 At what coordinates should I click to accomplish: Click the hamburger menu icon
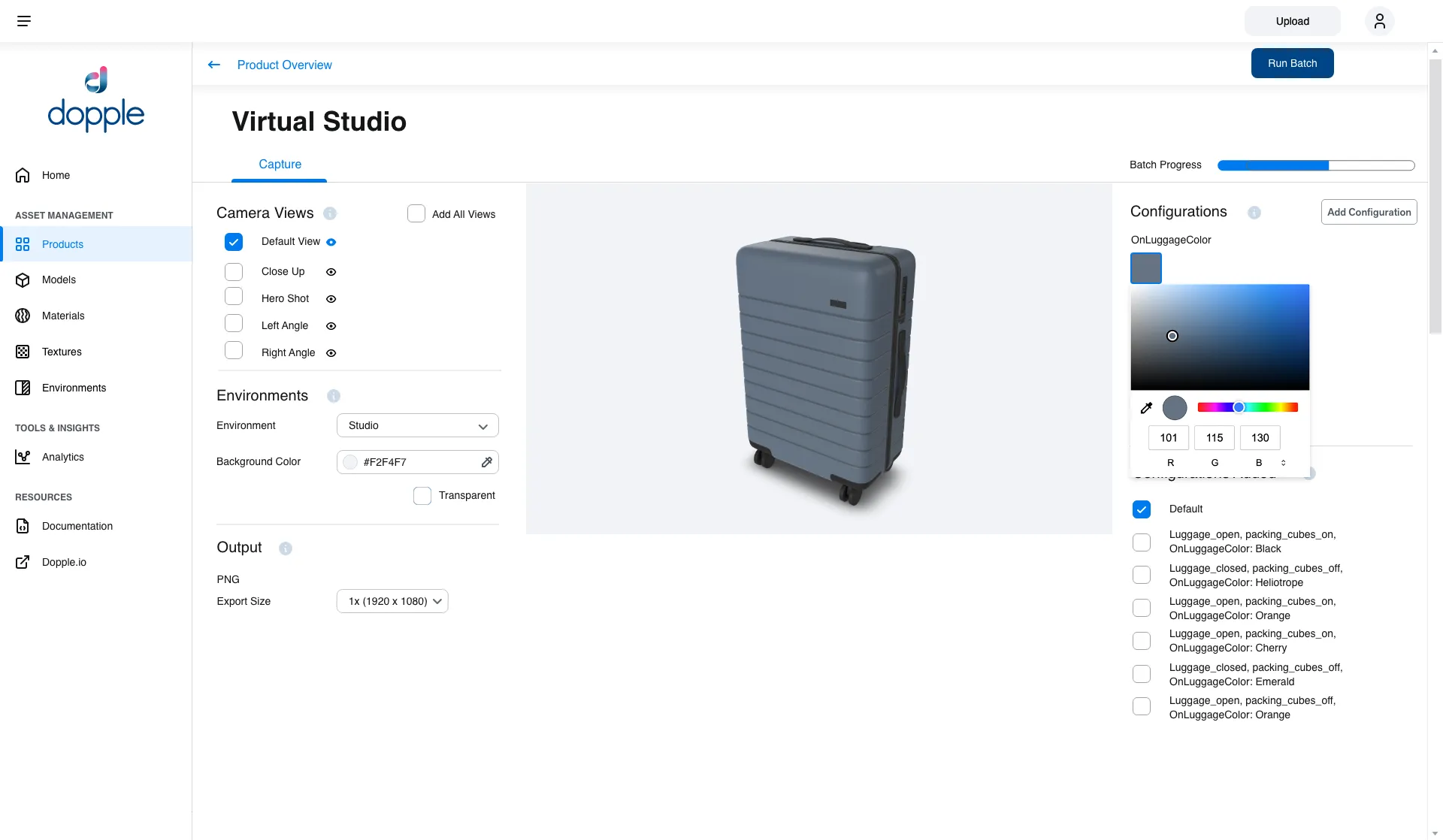24,20
